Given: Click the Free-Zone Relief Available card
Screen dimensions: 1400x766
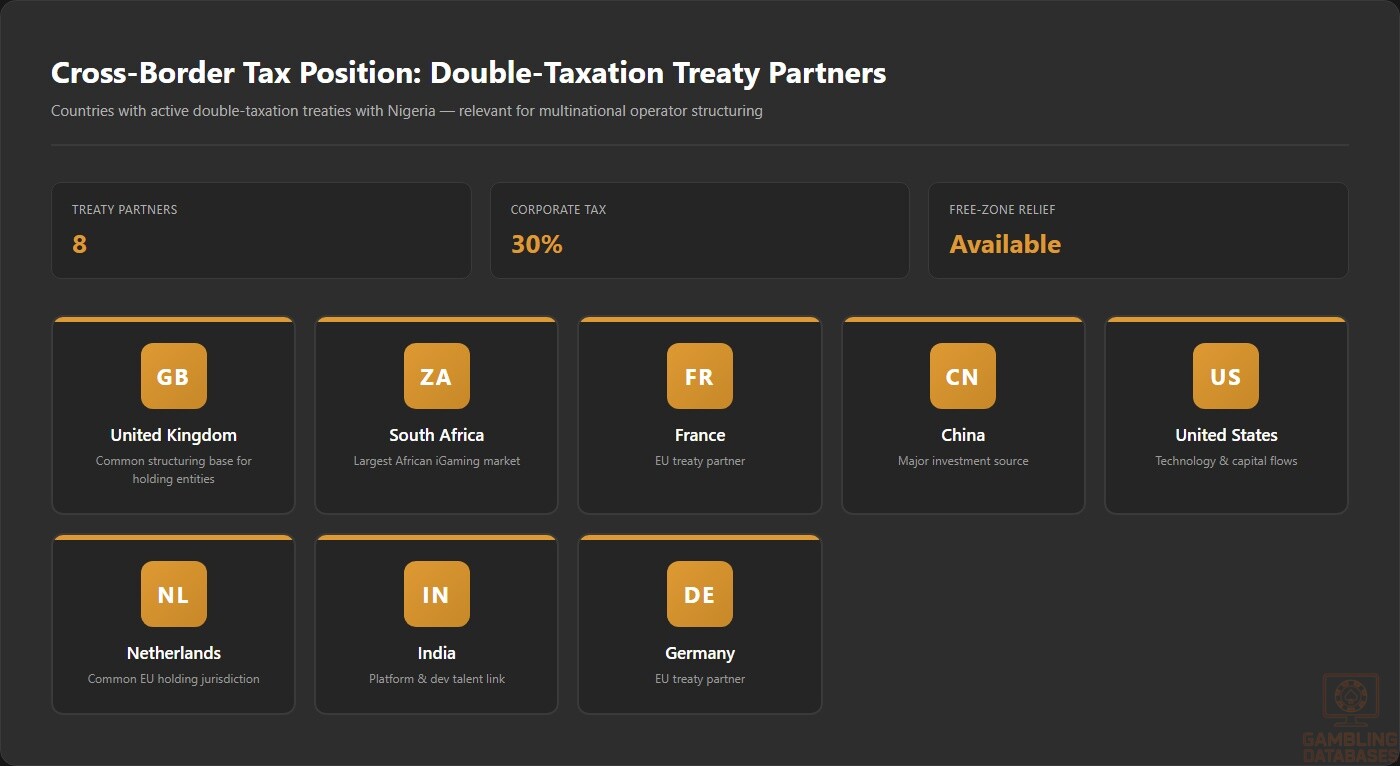Looking at the screenshot, I should tap(1138, 230).
